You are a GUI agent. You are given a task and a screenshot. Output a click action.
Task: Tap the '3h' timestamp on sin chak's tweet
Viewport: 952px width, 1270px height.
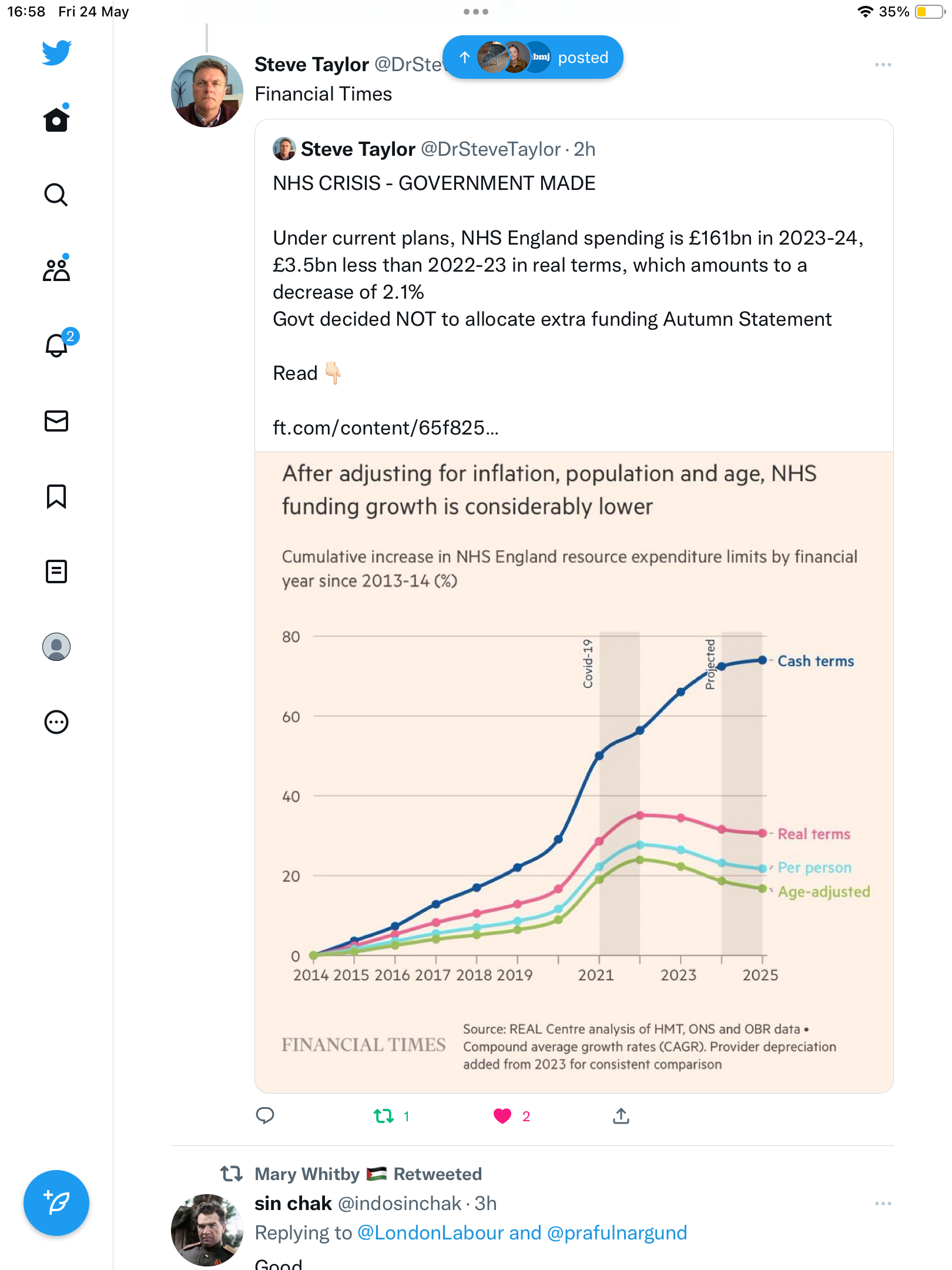point(485,1204)
